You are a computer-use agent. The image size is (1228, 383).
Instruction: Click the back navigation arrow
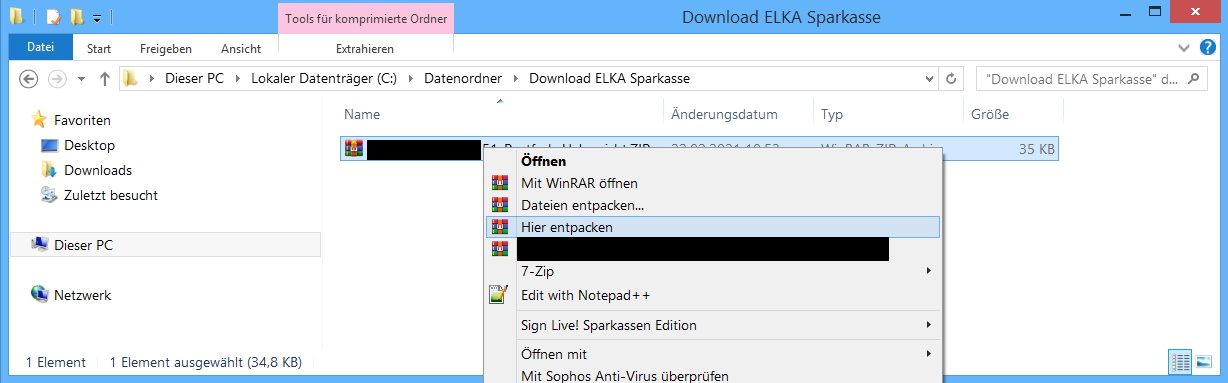pyautogui.click(x=29, y=79)
